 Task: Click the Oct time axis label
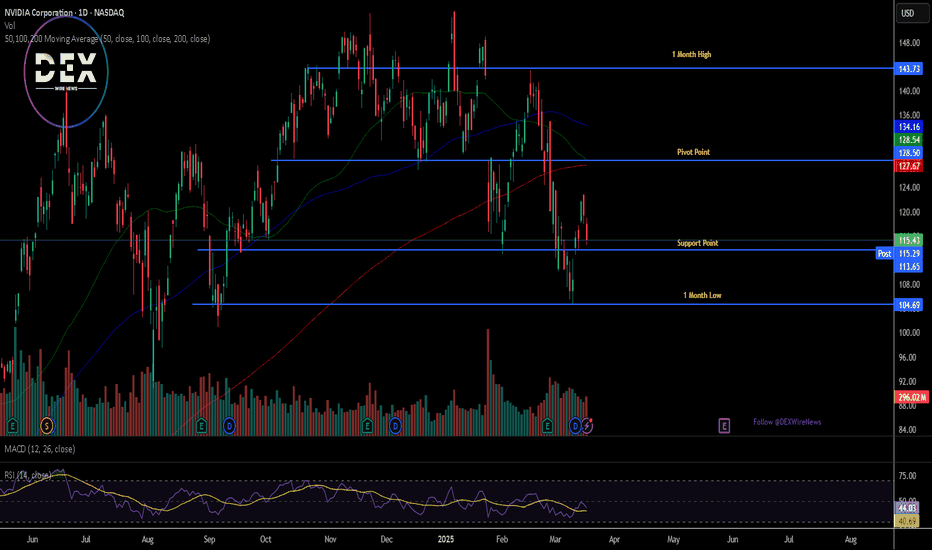tap(266, 540)
